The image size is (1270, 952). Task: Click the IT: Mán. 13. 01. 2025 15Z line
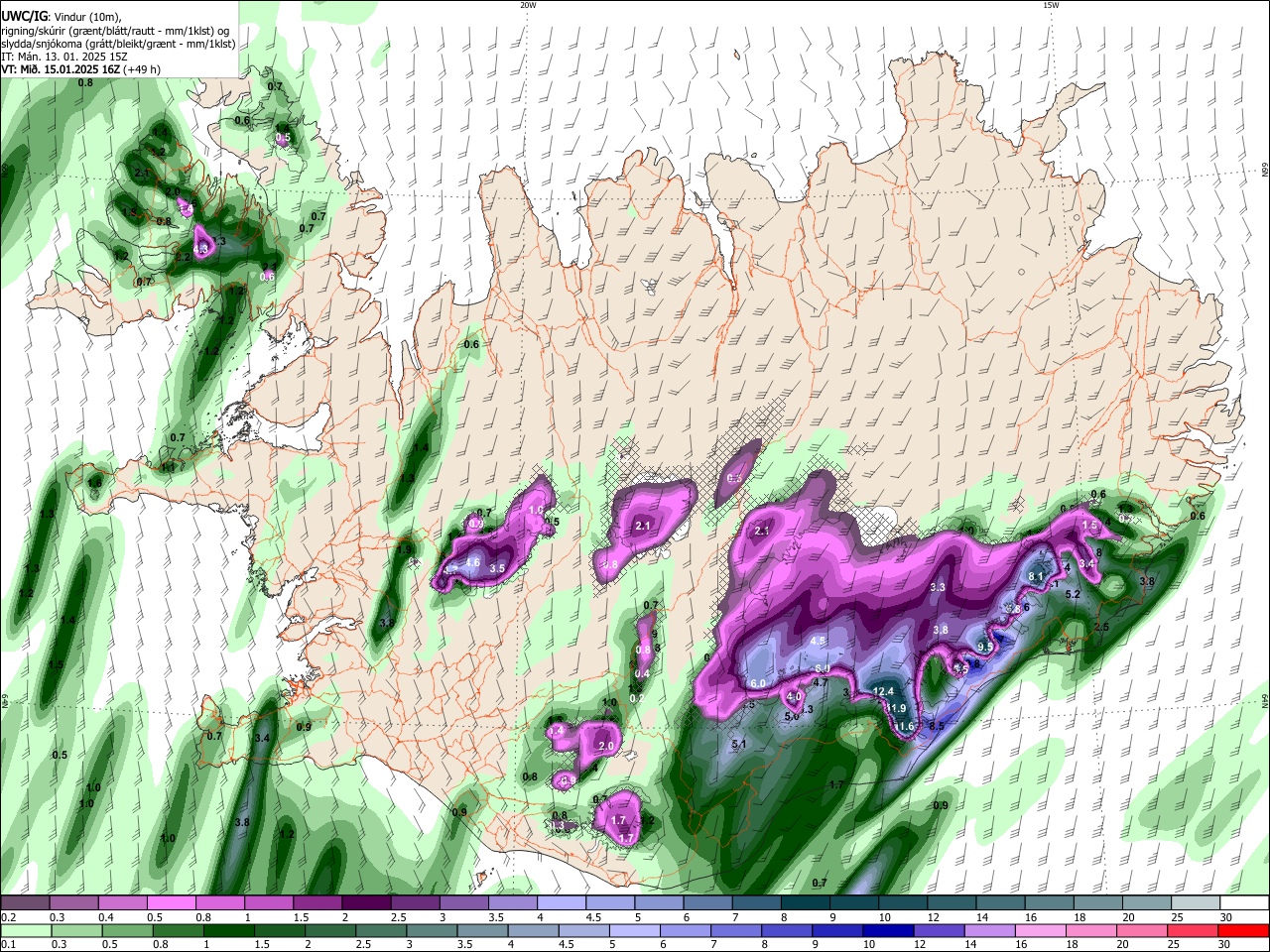point(63,57)
